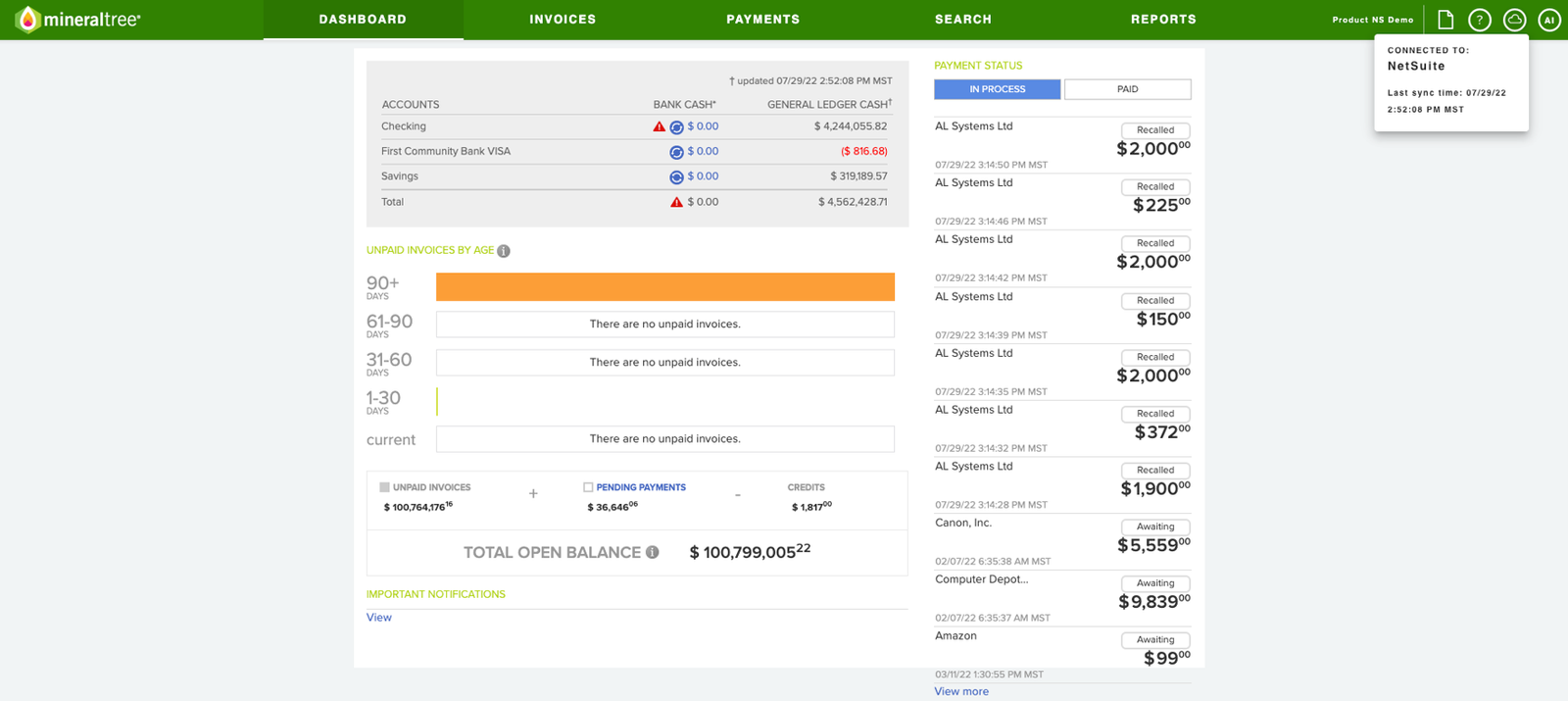This screenshot has height=701, width=1568.
Task: Open Checking bank cash $0.00 link
Action: [x=703, y=126]
